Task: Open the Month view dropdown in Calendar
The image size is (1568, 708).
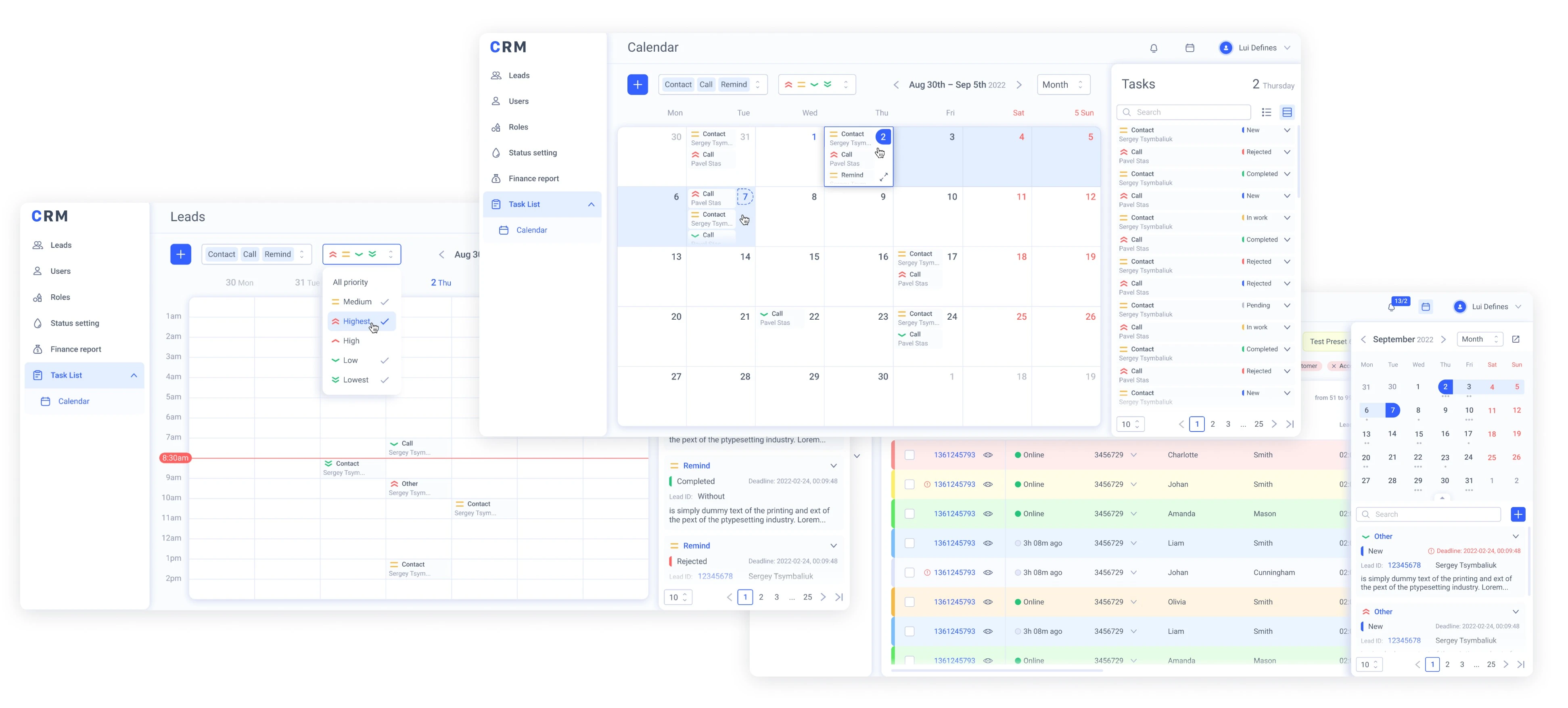Action: pyautogui.click(x=1063, y=85)
